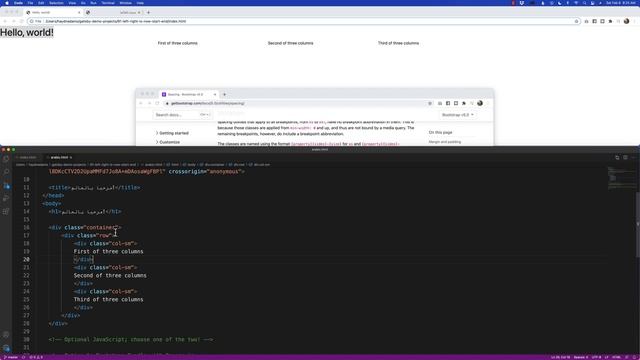The width and height of the screenshot is (640, 360).
Task: Click line number 20 in the editor gutter
Action: pos(26,260)
